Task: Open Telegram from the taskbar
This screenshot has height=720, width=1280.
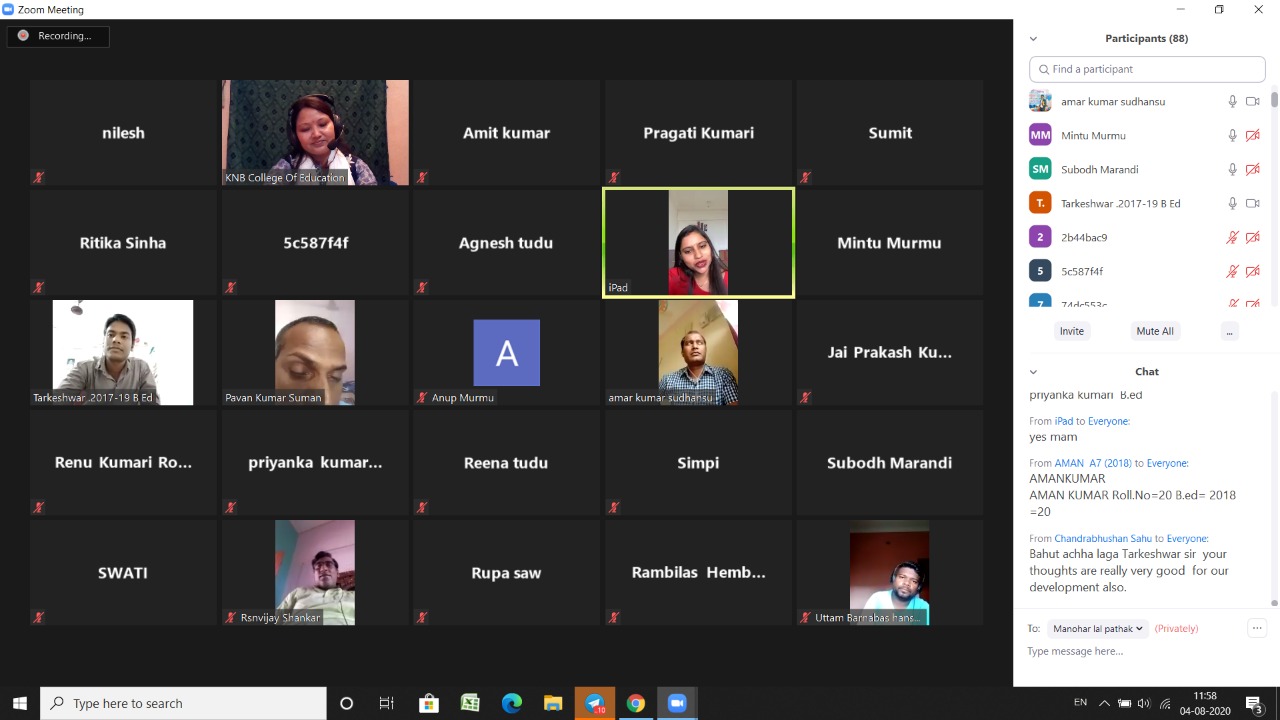Action: click(594, 704)
